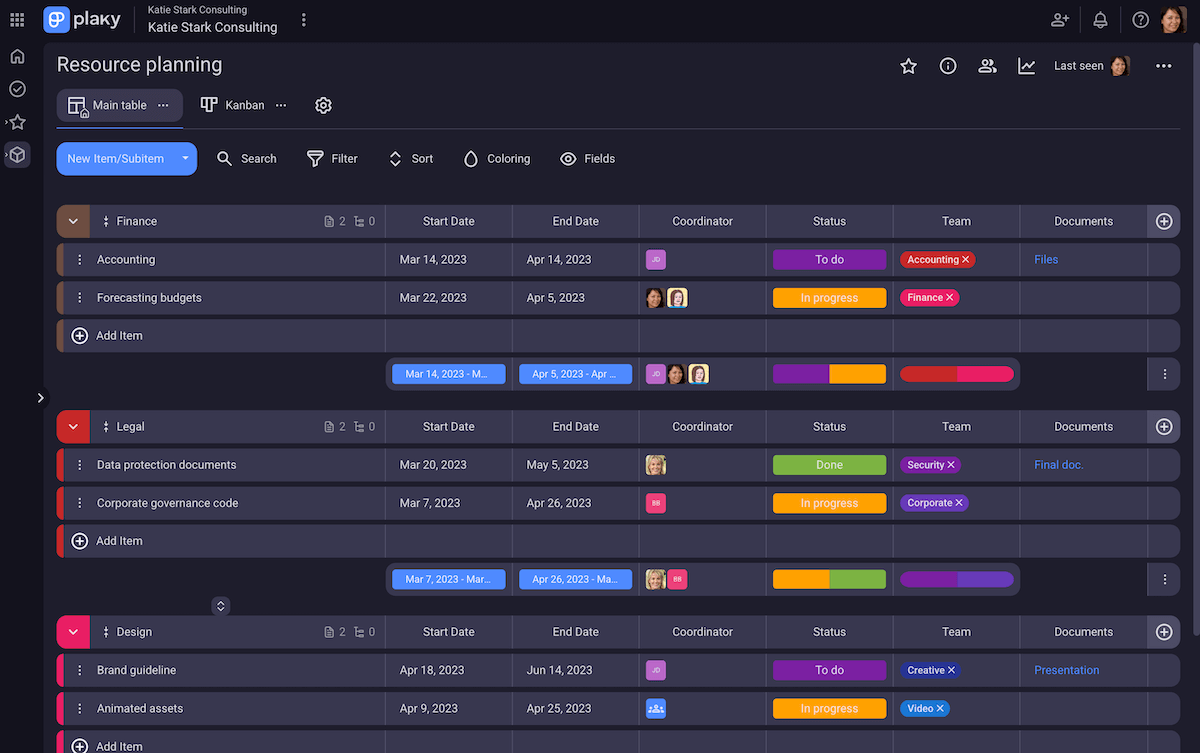
Task: Click the invite member icon in the header
Action: [1059, 19]
